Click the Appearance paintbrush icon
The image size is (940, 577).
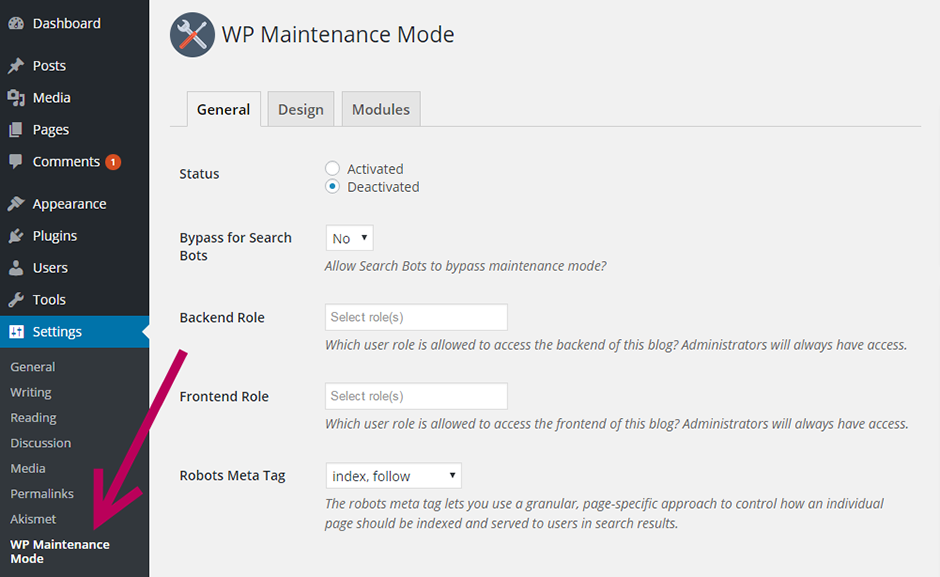coord(16,204)
